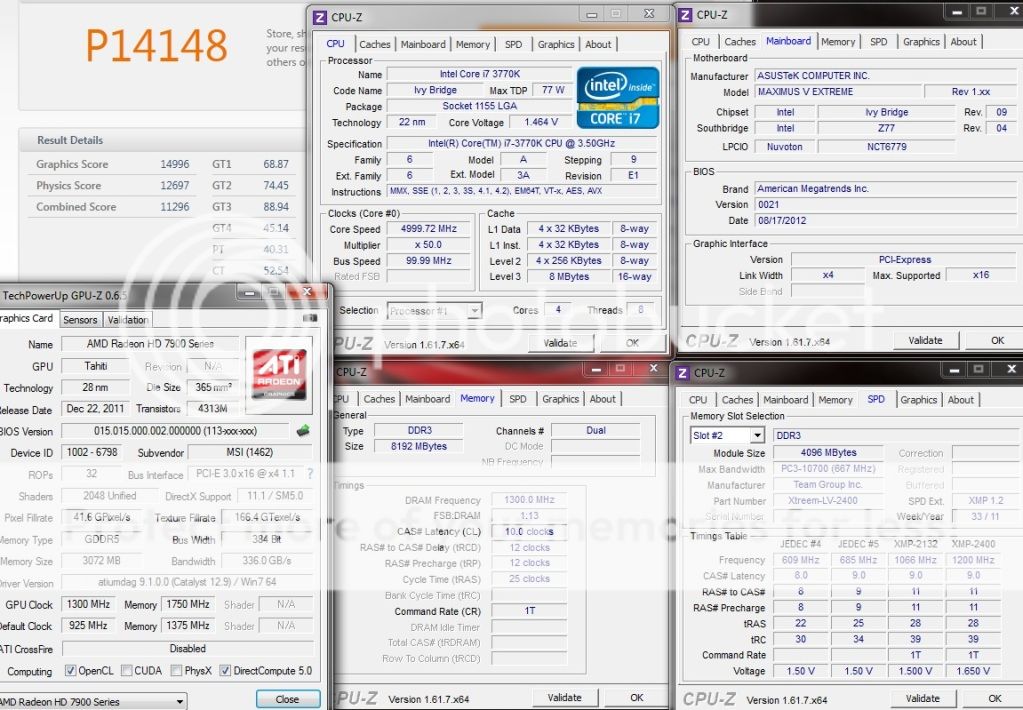
Task: Switch to the Sensors tab in GPU-Z
Action: pos(80,320)
